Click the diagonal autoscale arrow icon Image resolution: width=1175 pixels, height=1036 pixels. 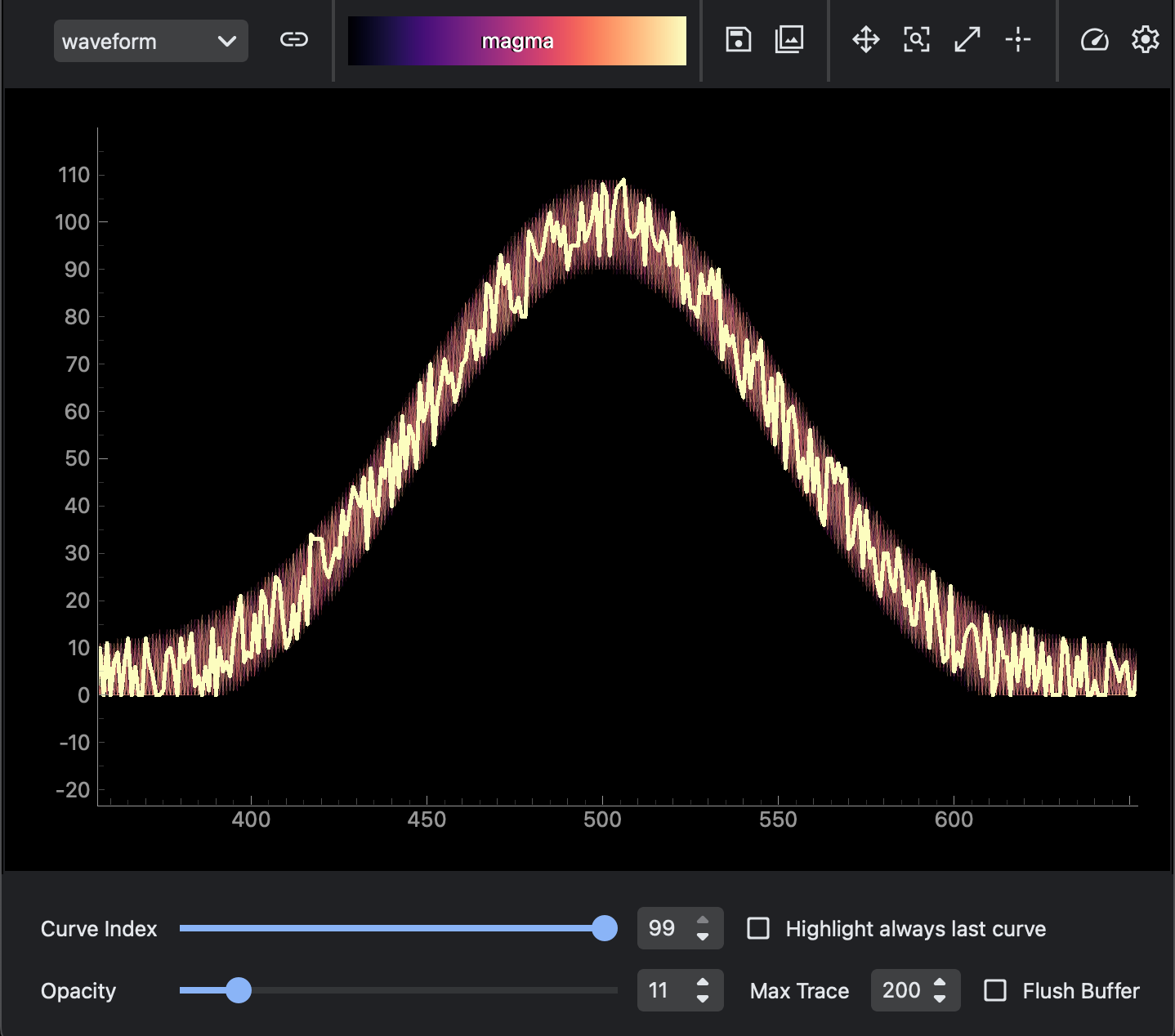pyautogui.click(x=967, y=40)
